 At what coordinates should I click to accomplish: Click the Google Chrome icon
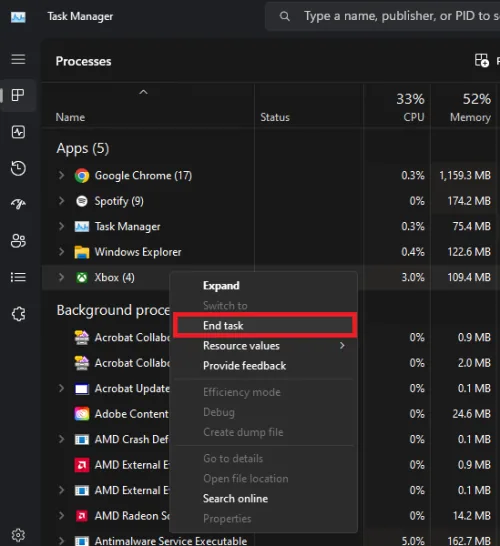coord(82,176)
